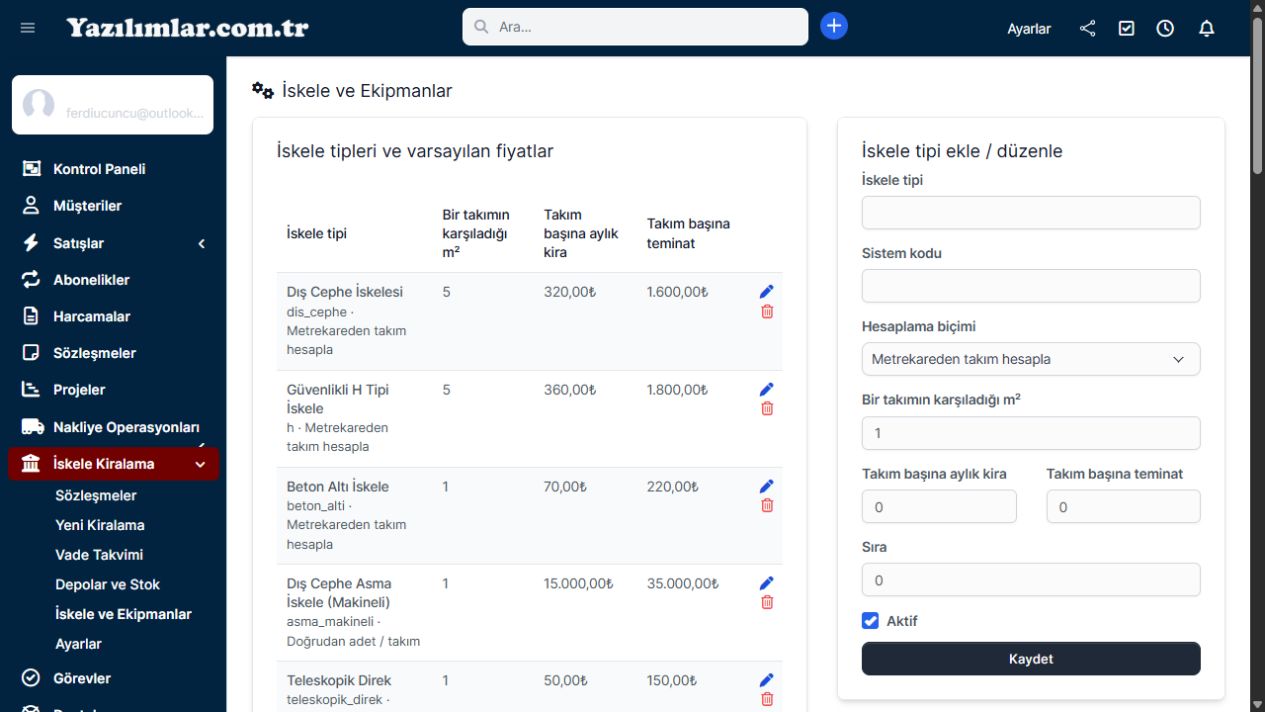Viewport: 1265px width, 712px height.
Task: Open the hamburger menu icon
Action: click(28, 28)
